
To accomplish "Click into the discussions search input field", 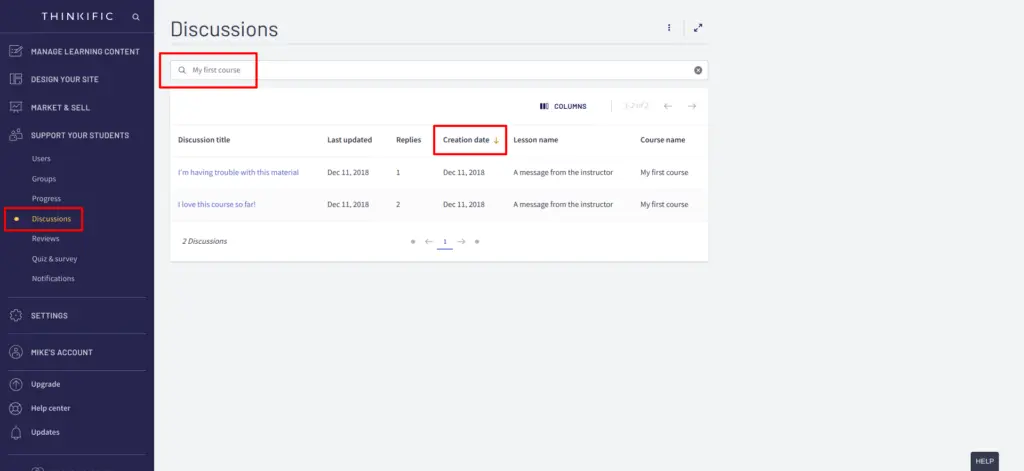I will (430, 70).
